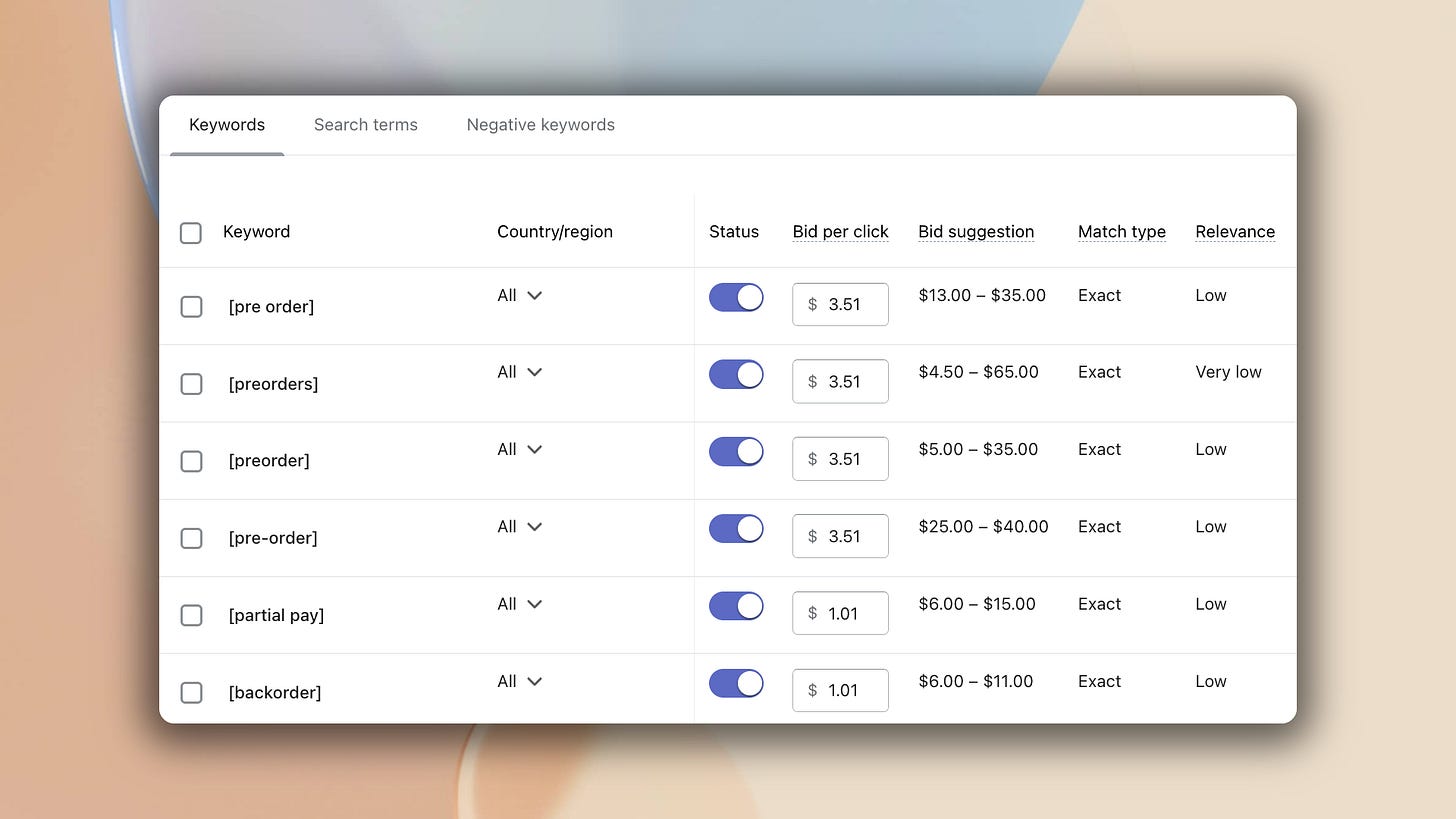
Task: Edit the 1.01 bid for [partial pay]
Action: (840, 613)
